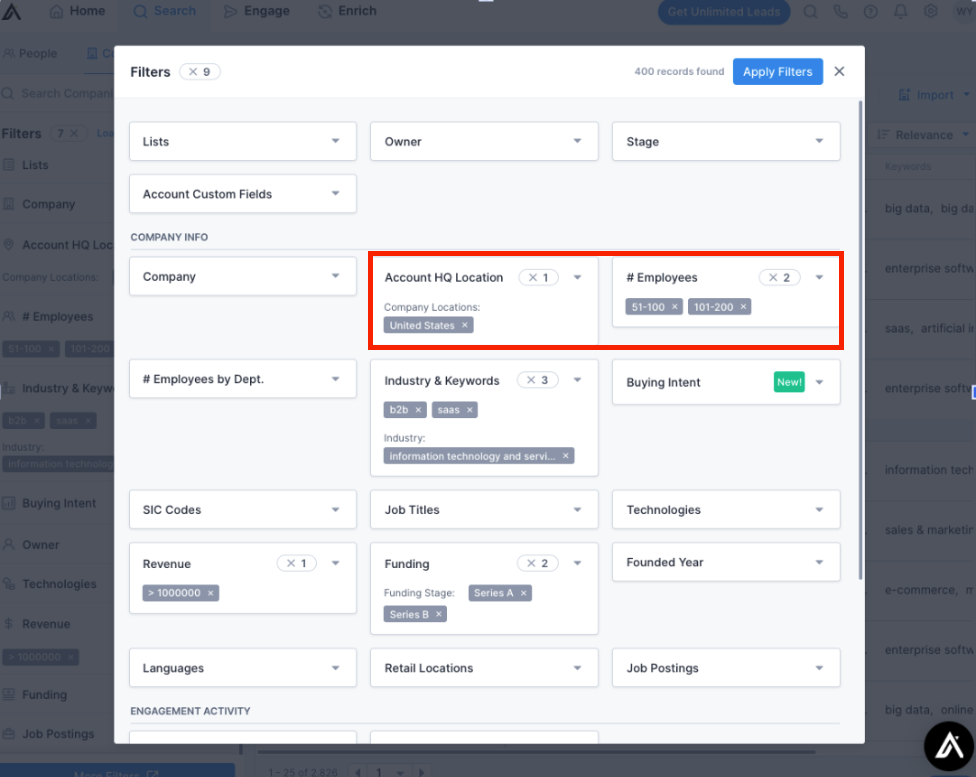976x777 pixels.
Task: Select Lists in sidebar filters
Action: pos(35,165)
